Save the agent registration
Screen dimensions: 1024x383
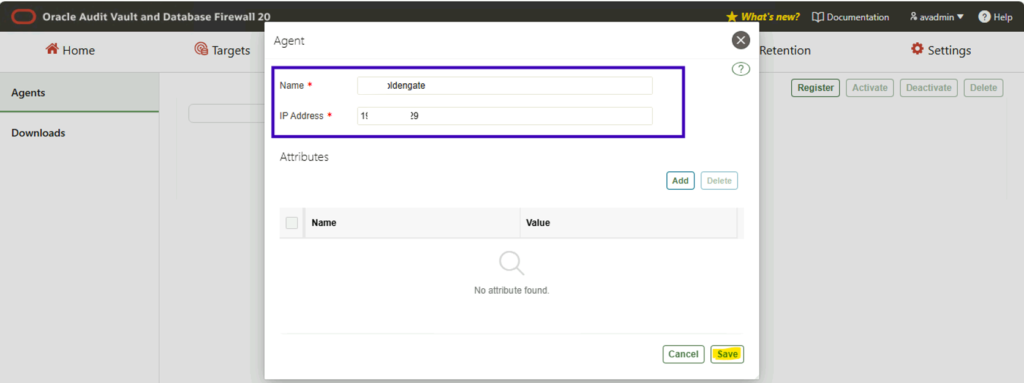tap(727, 354)
